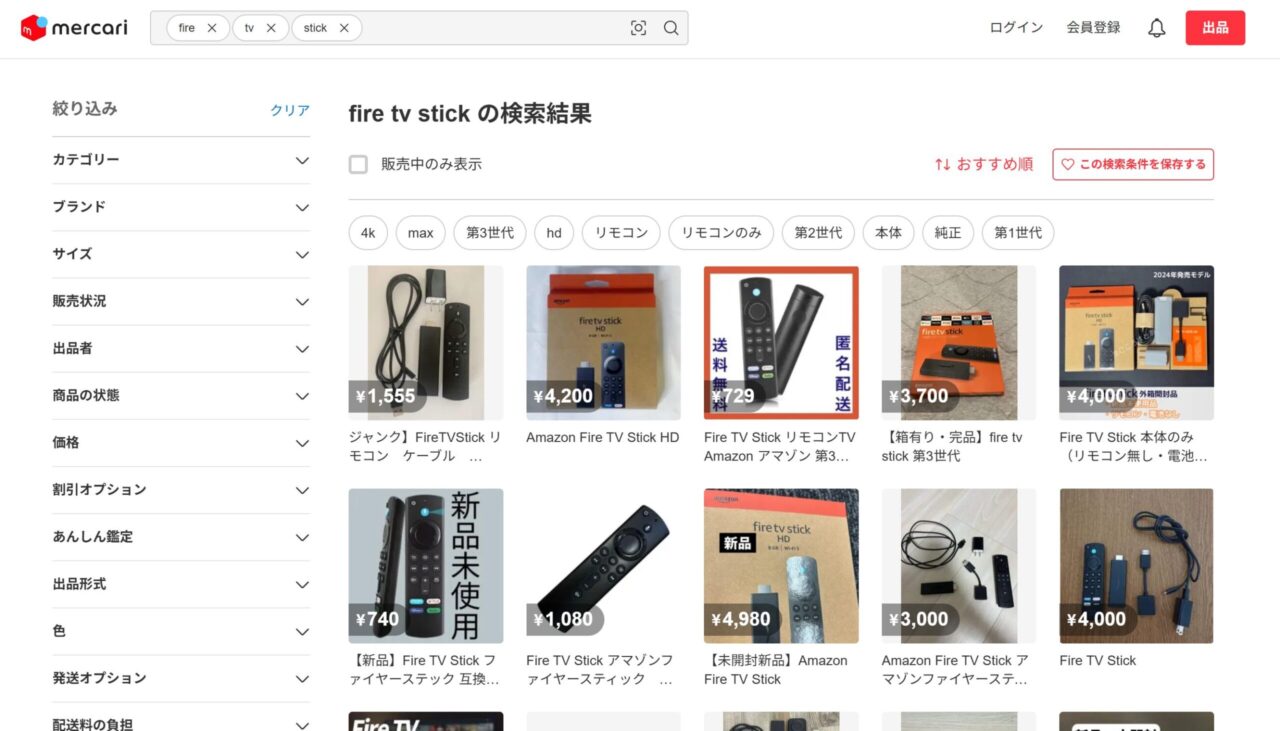Expand the 出品者 filter
The height and width of the screenshot is (731, 1280).
(181, 348)
